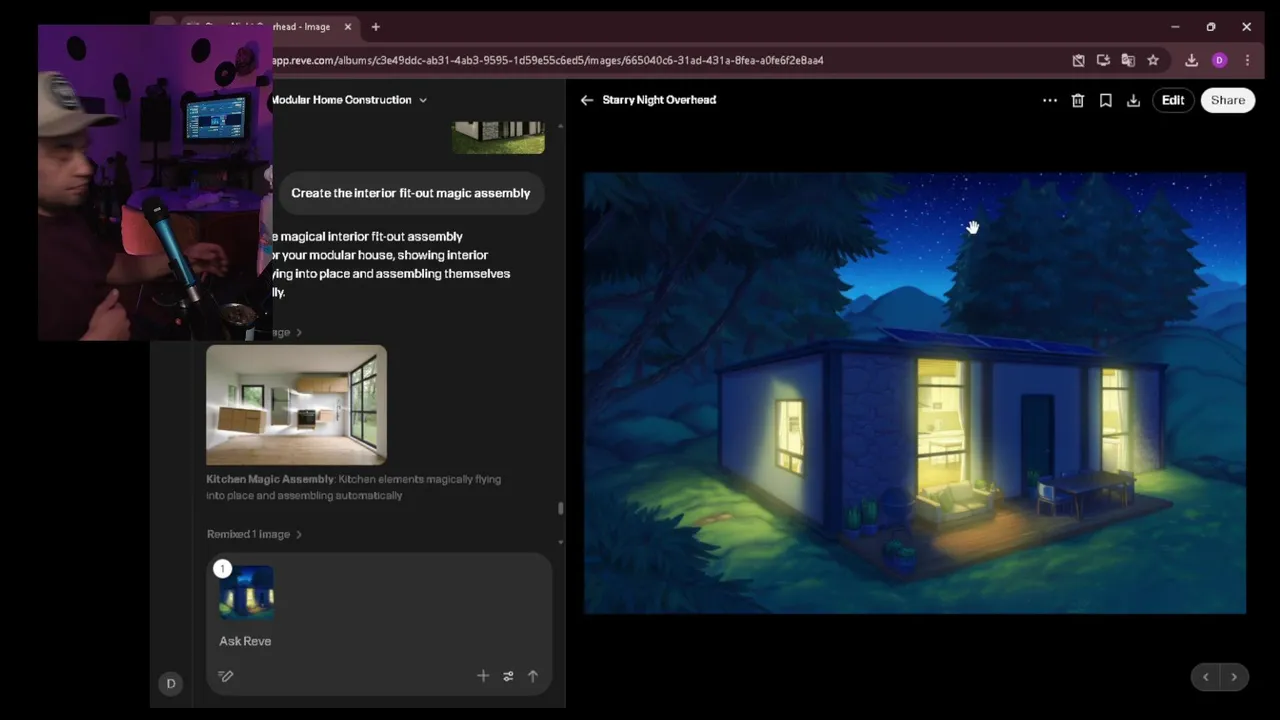Click the Share button
Image resolution: width=1280 pixels, height=720 pixels.
[x=1228, y=100]
